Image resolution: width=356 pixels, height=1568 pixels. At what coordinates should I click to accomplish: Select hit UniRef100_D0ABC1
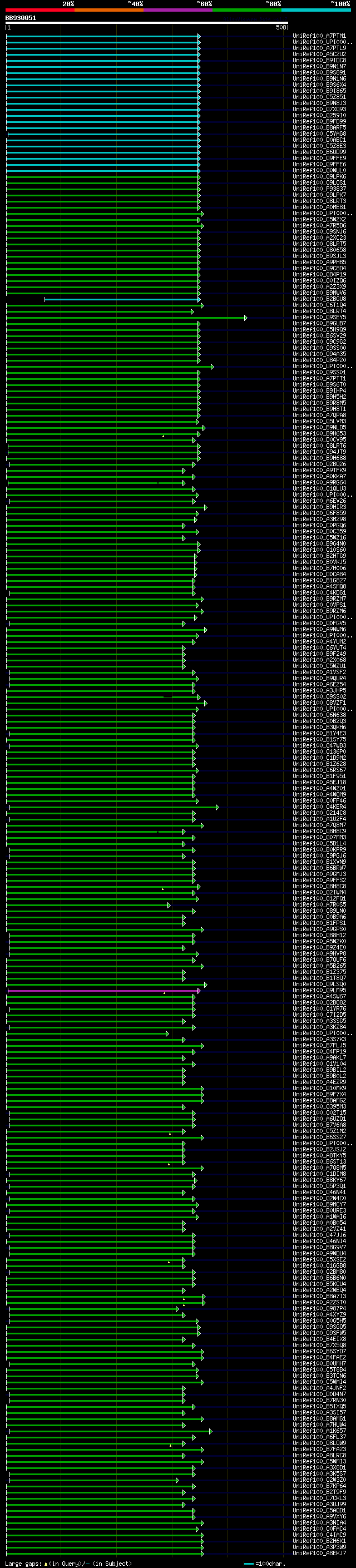pyautogui.click(x=319, y=140)
